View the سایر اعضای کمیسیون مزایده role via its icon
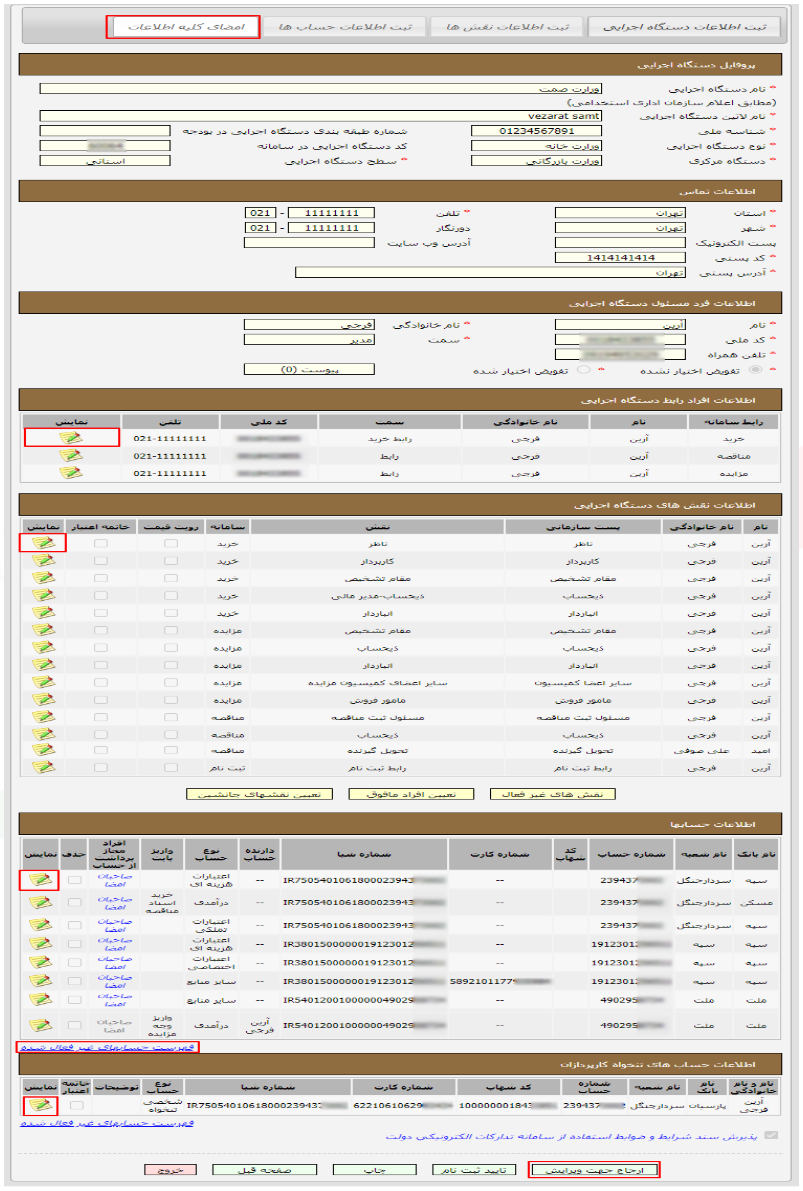Screen dimensions: 803x1191 pyautogui.click(x=44, y=682)
